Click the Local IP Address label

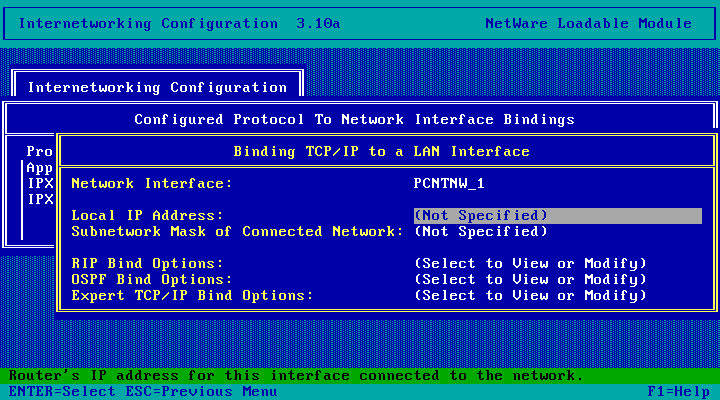[147, 215]
